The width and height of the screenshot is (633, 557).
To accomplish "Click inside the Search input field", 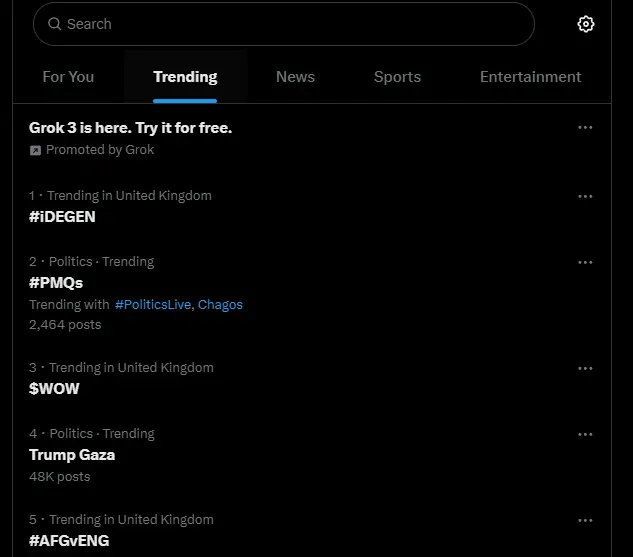I will pos(290,24).
